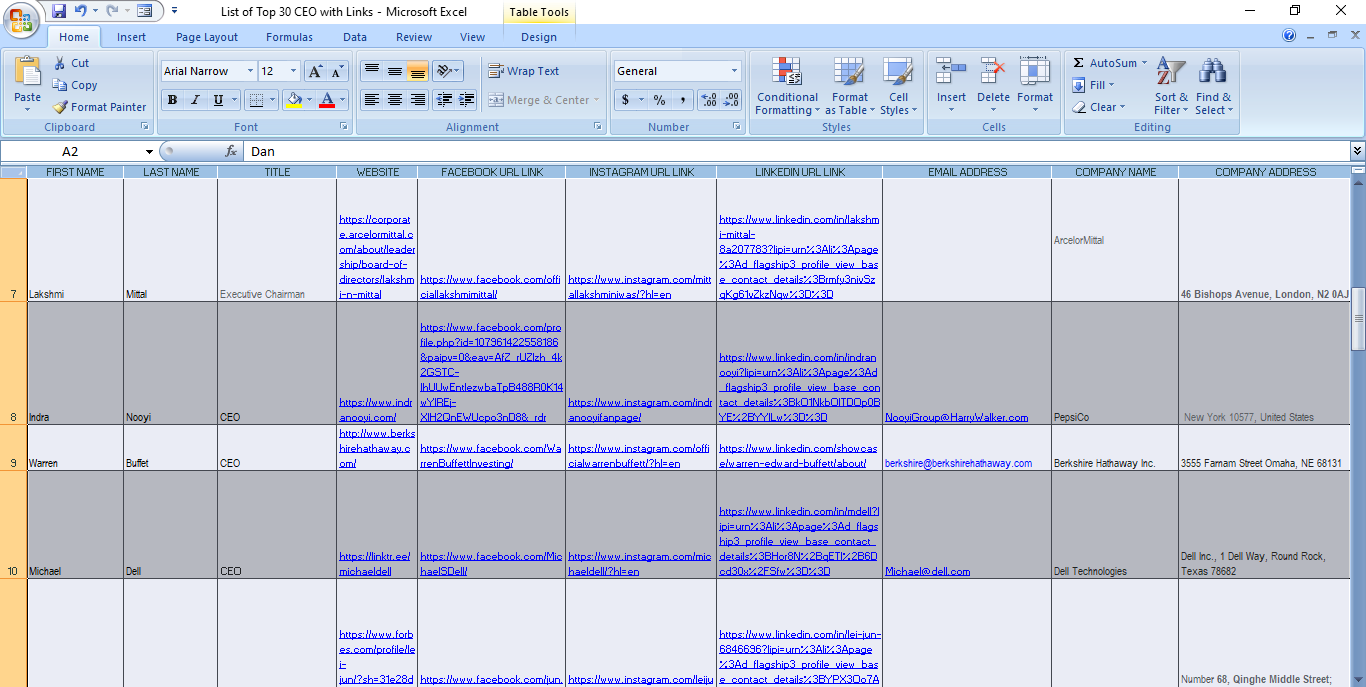The image size is (1366, 687).
Task: Center the cell text horizontally
Action: click(394, 100)
